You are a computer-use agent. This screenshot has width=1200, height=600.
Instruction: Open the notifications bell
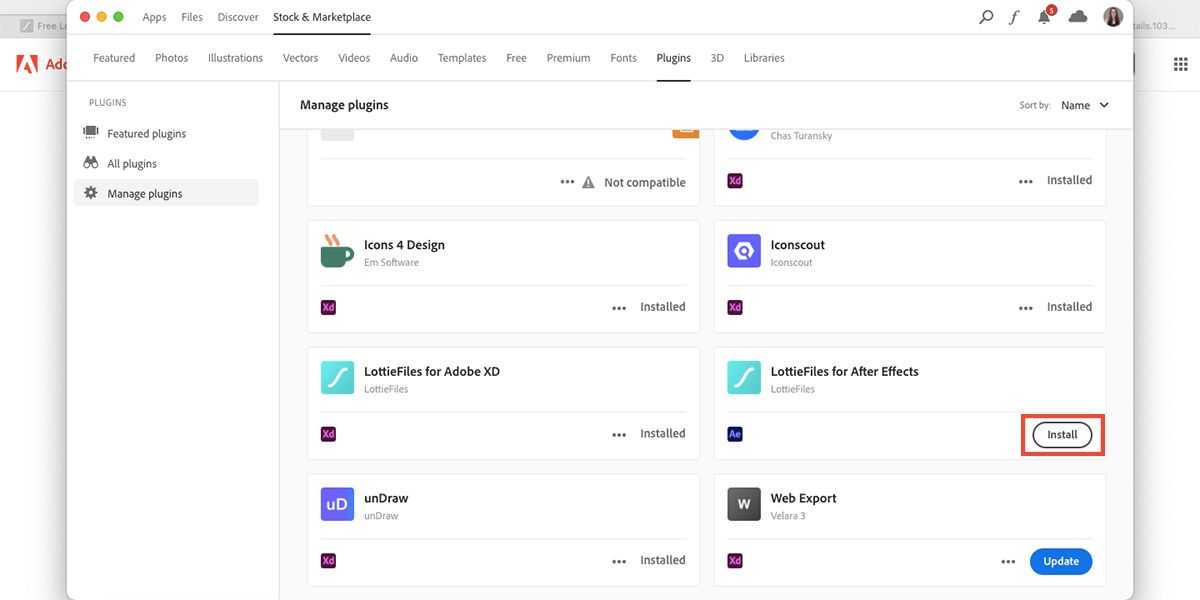point(1045,16)
